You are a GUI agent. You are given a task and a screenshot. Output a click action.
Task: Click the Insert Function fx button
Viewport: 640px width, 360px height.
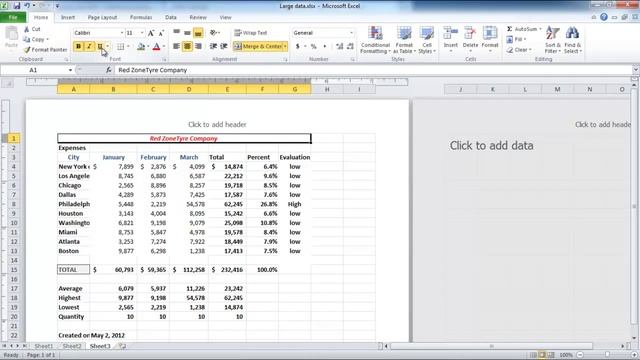click(109, 70)
